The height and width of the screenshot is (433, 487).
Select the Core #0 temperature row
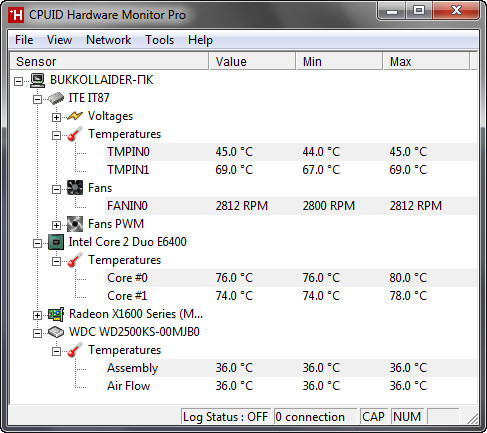[291, 278]
